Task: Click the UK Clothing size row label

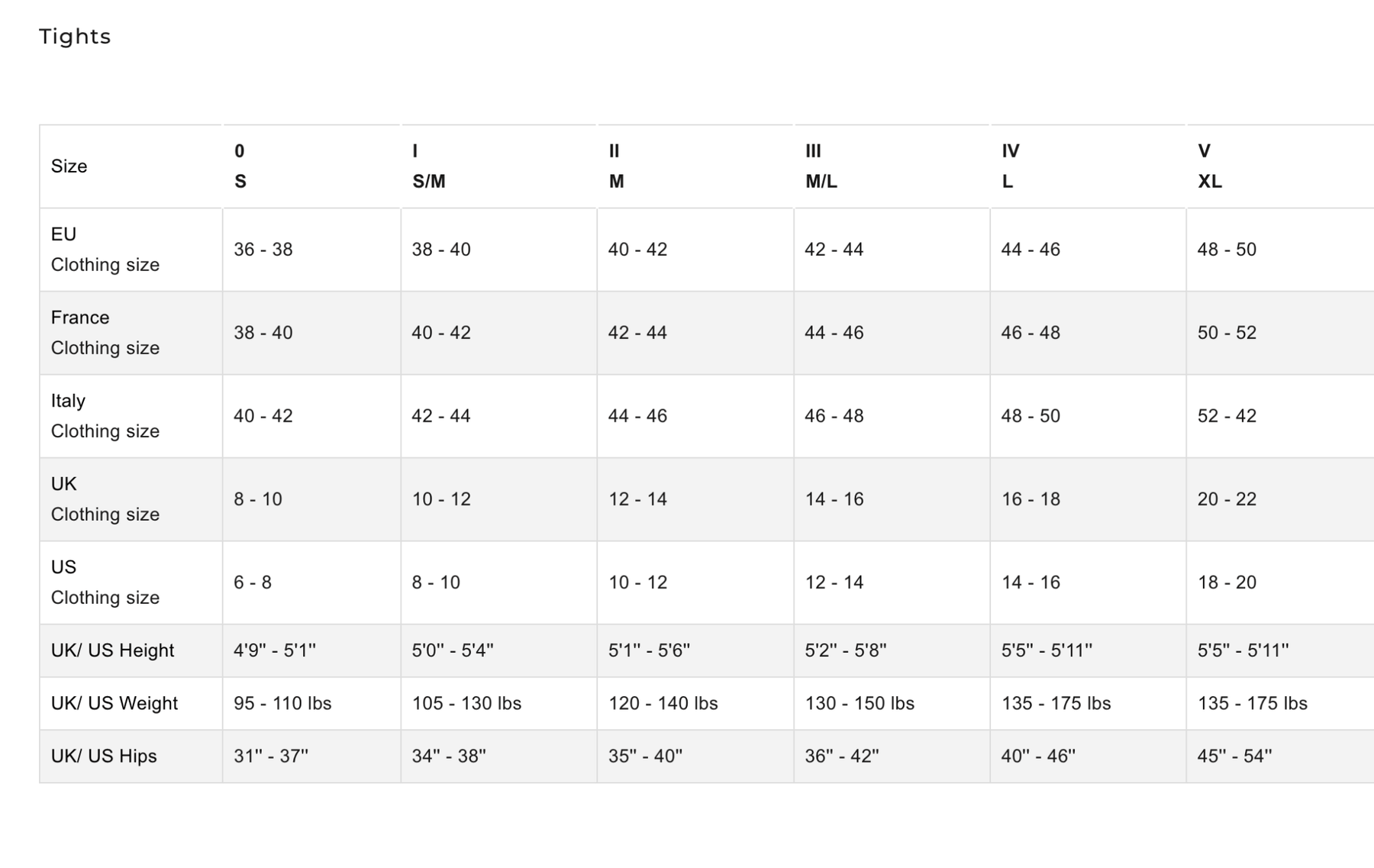Action: (105, 499)
